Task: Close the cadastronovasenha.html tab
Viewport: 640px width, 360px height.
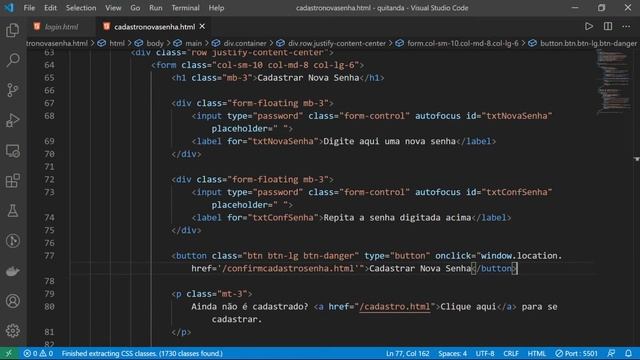Action: [202, 27]
